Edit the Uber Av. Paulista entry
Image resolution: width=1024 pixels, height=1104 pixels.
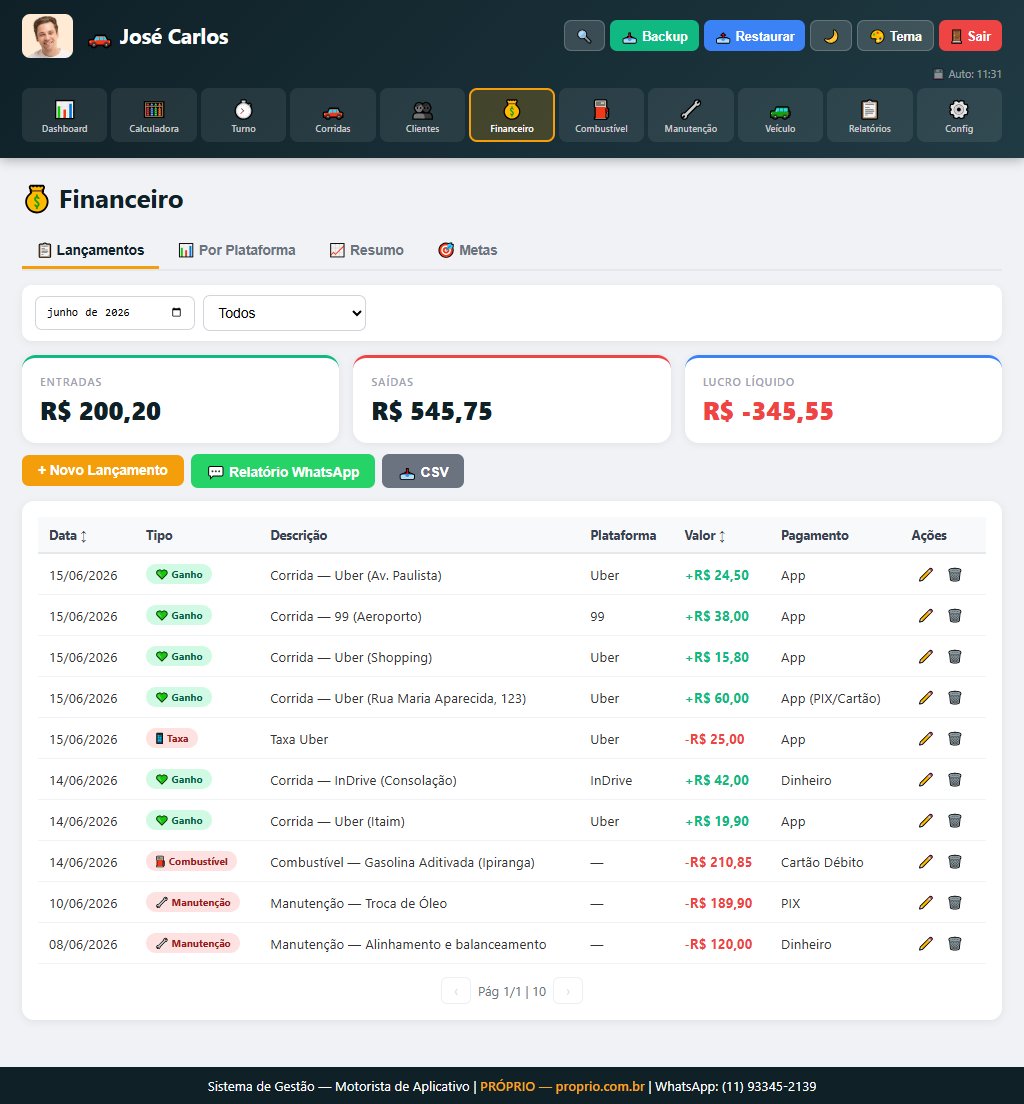pos(925,575)
